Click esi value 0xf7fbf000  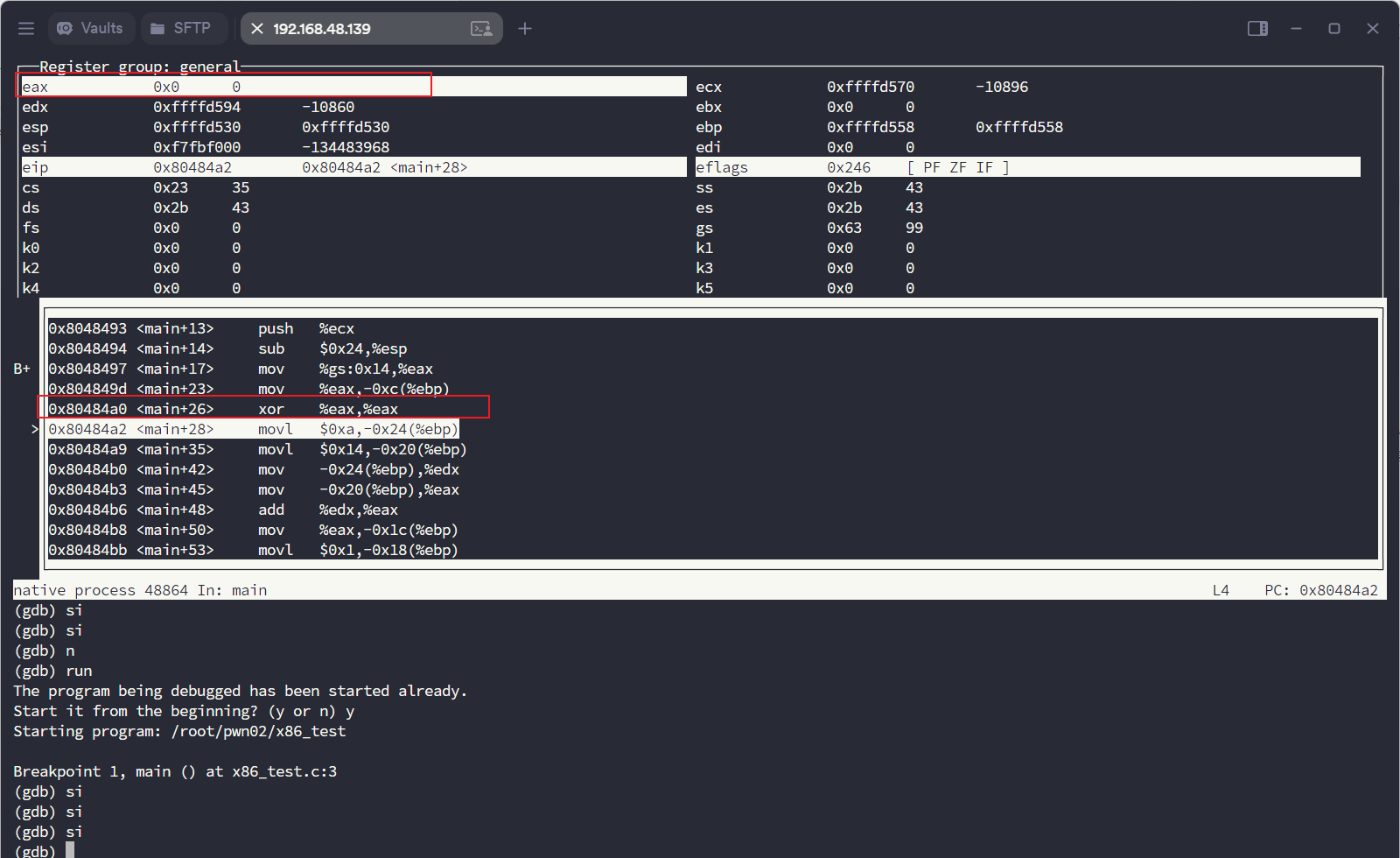[197, 147]
